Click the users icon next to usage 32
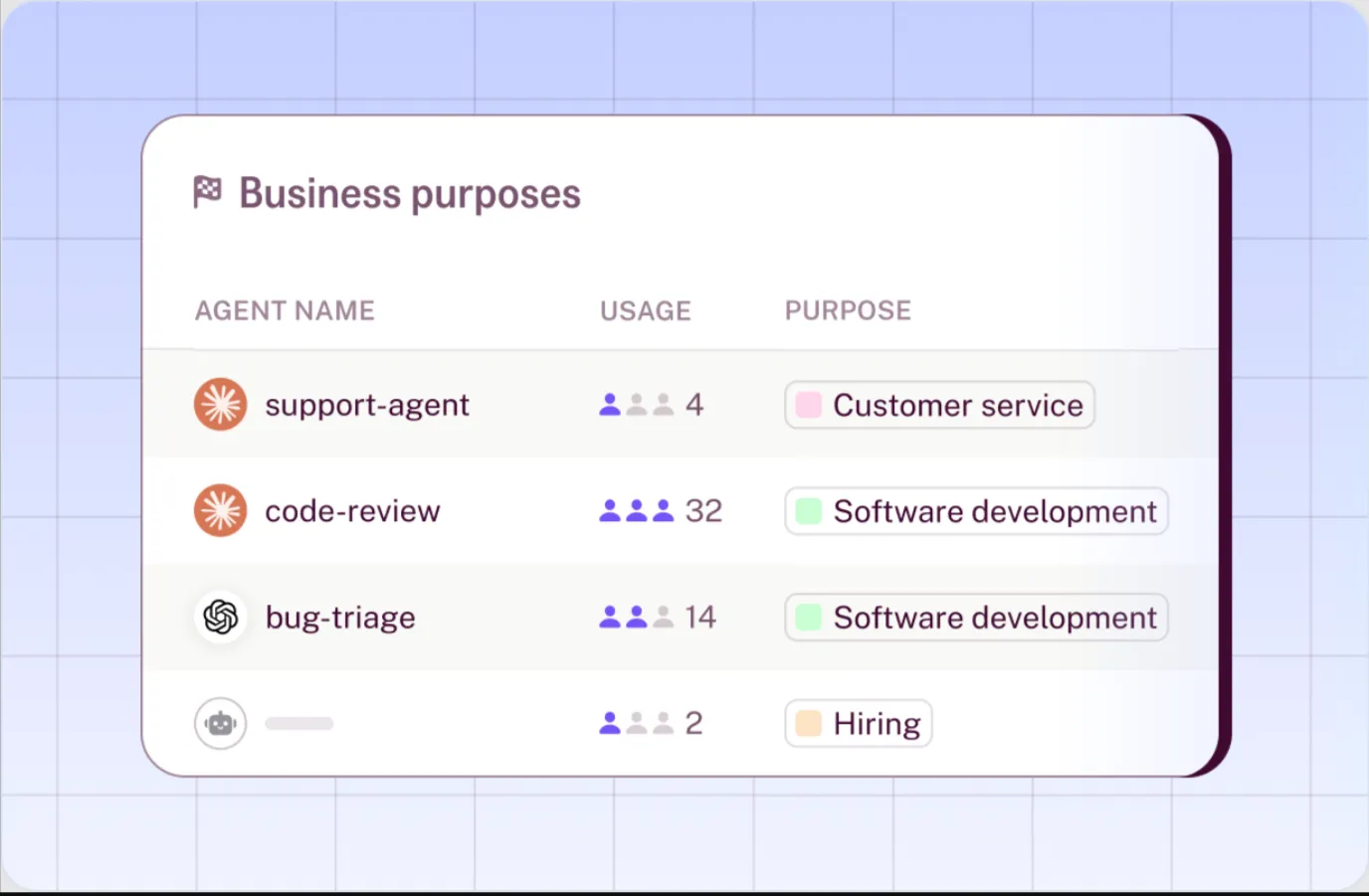 coord(637,511)
